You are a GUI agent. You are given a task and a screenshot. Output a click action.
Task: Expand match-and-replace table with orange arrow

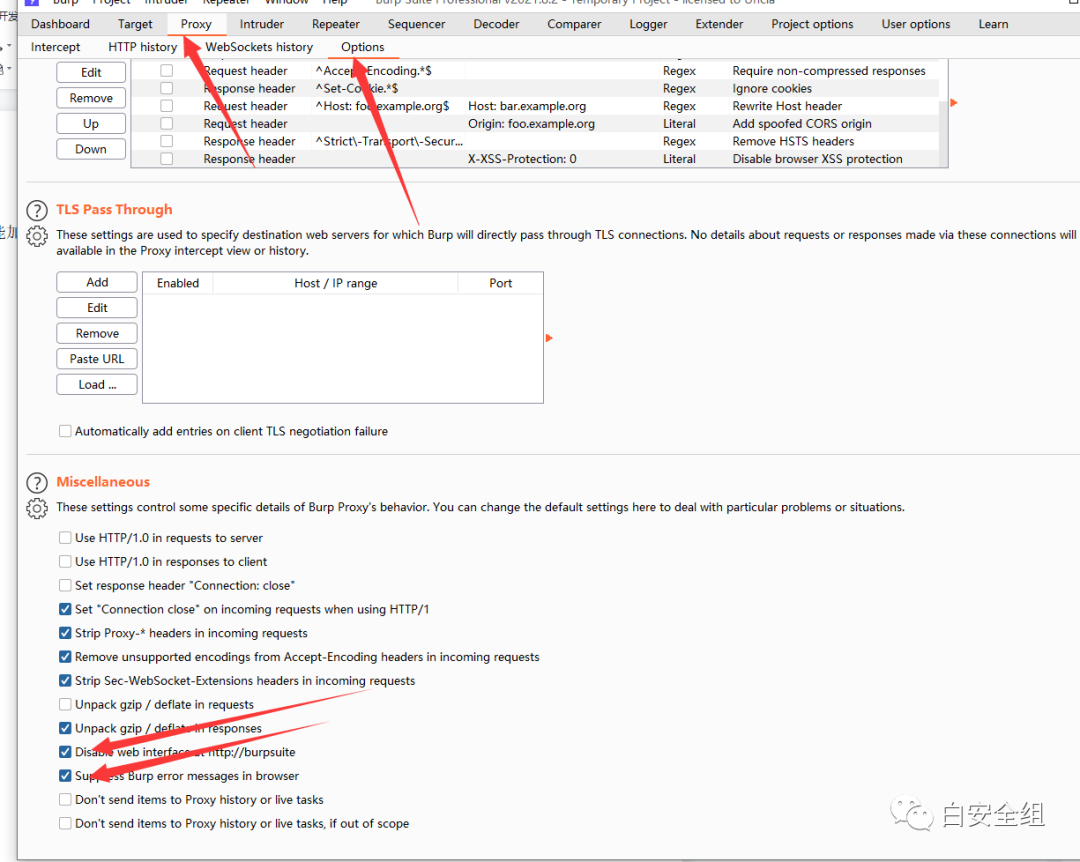tap(954, 103)
